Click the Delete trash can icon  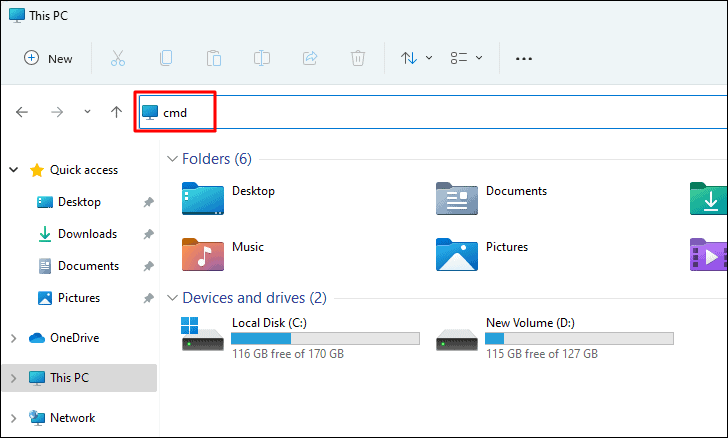coord(358,59)
